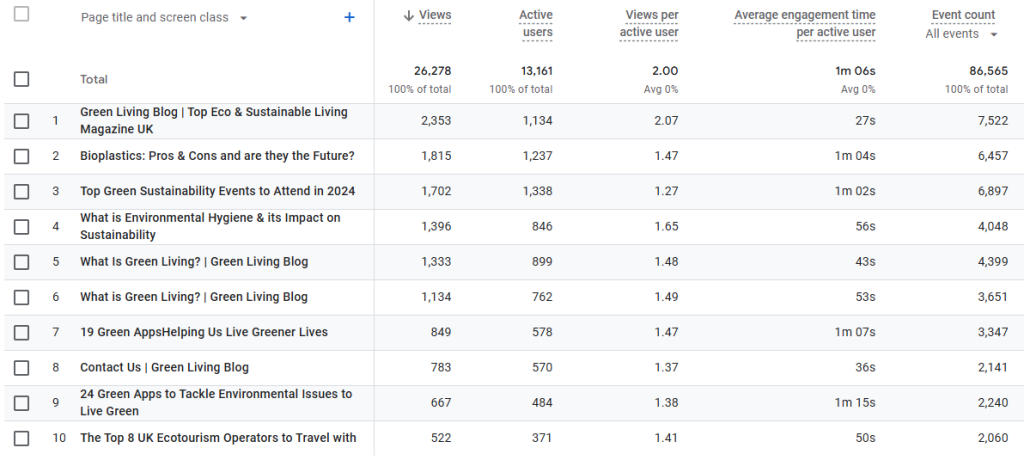
Task: Click views value 522
Action: (x=441, y=438)
